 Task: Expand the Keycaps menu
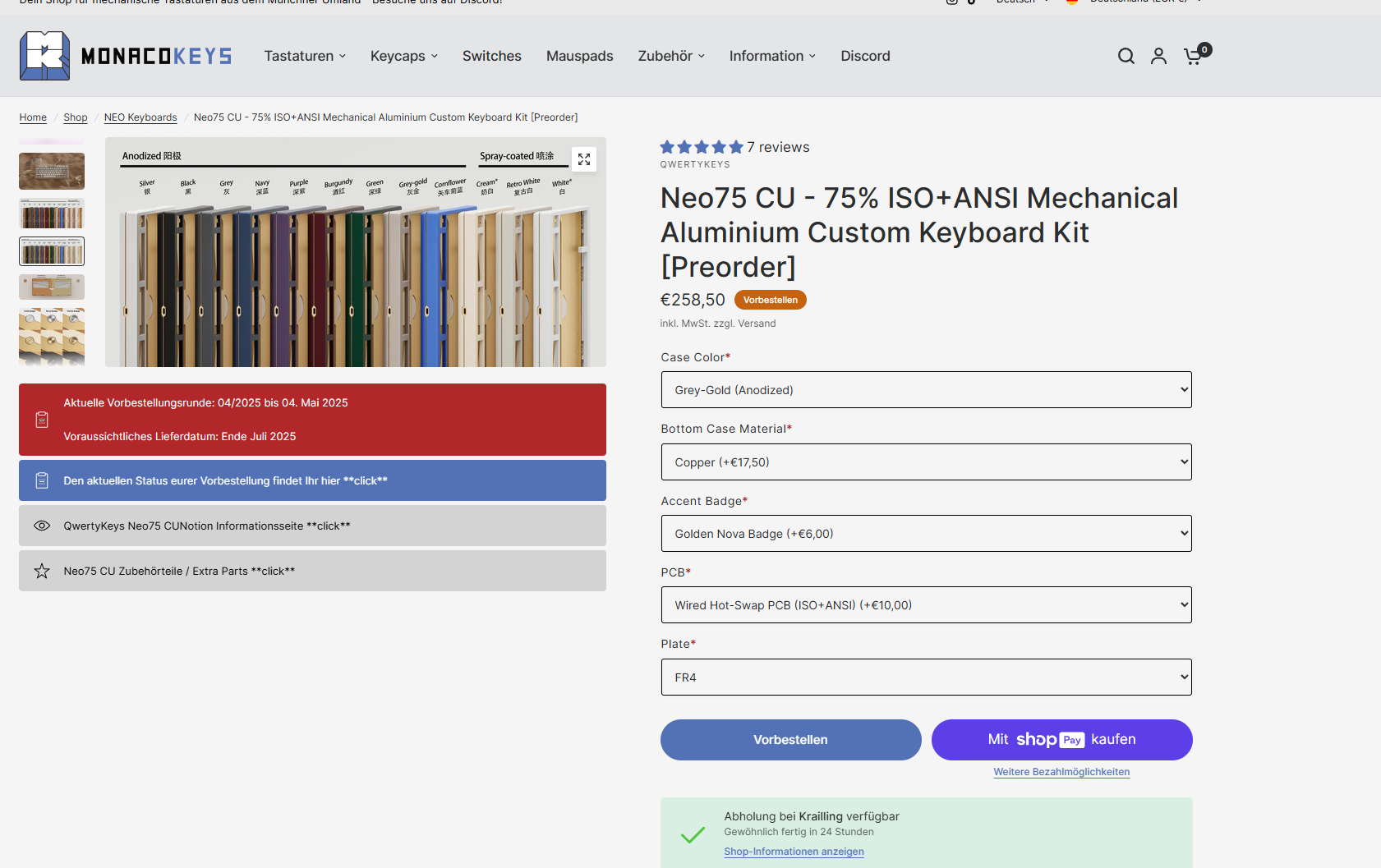point(404,56)
